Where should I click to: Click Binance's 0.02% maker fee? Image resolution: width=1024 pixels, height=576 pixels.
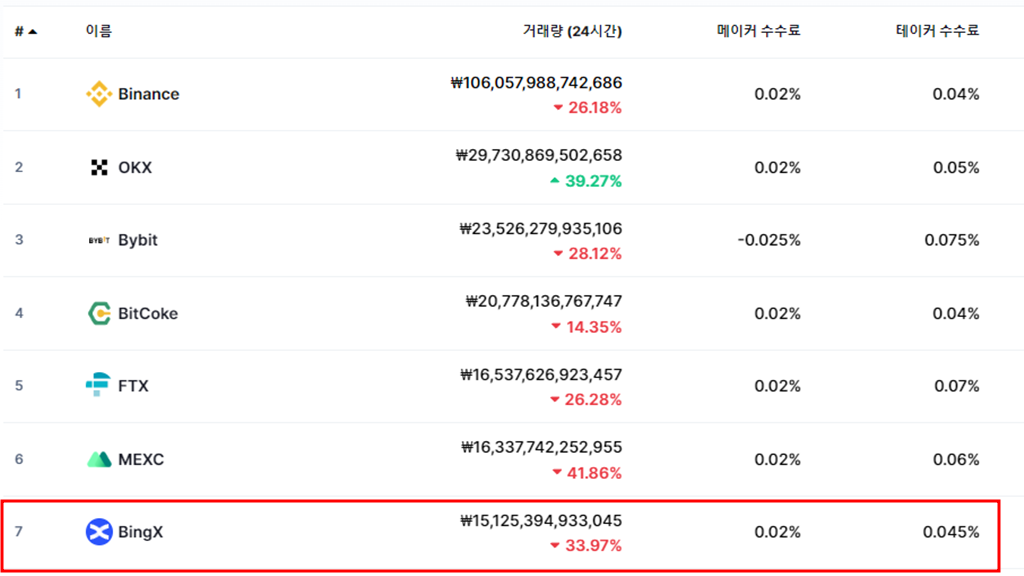tap(777, 94)
